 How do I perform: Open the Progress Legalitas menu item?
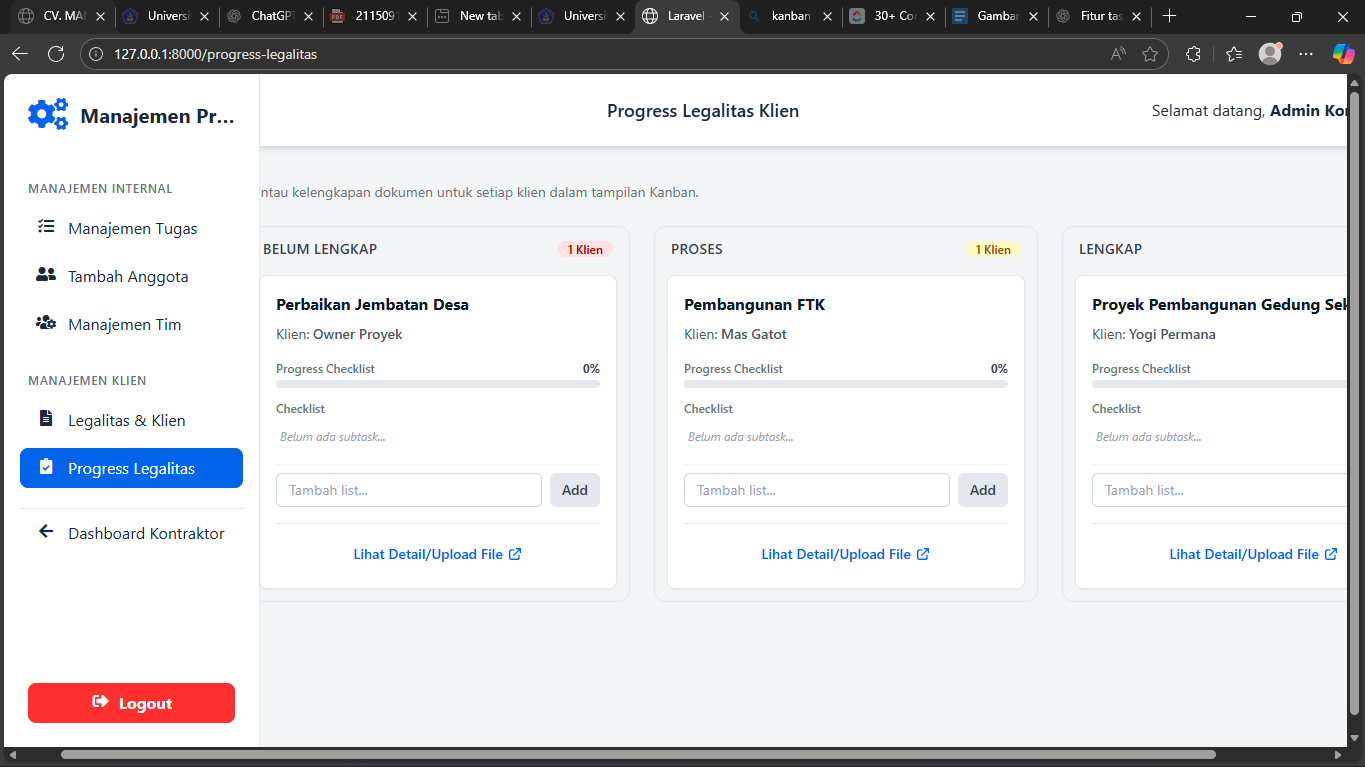pyautogui.click(x=131, y=468)
